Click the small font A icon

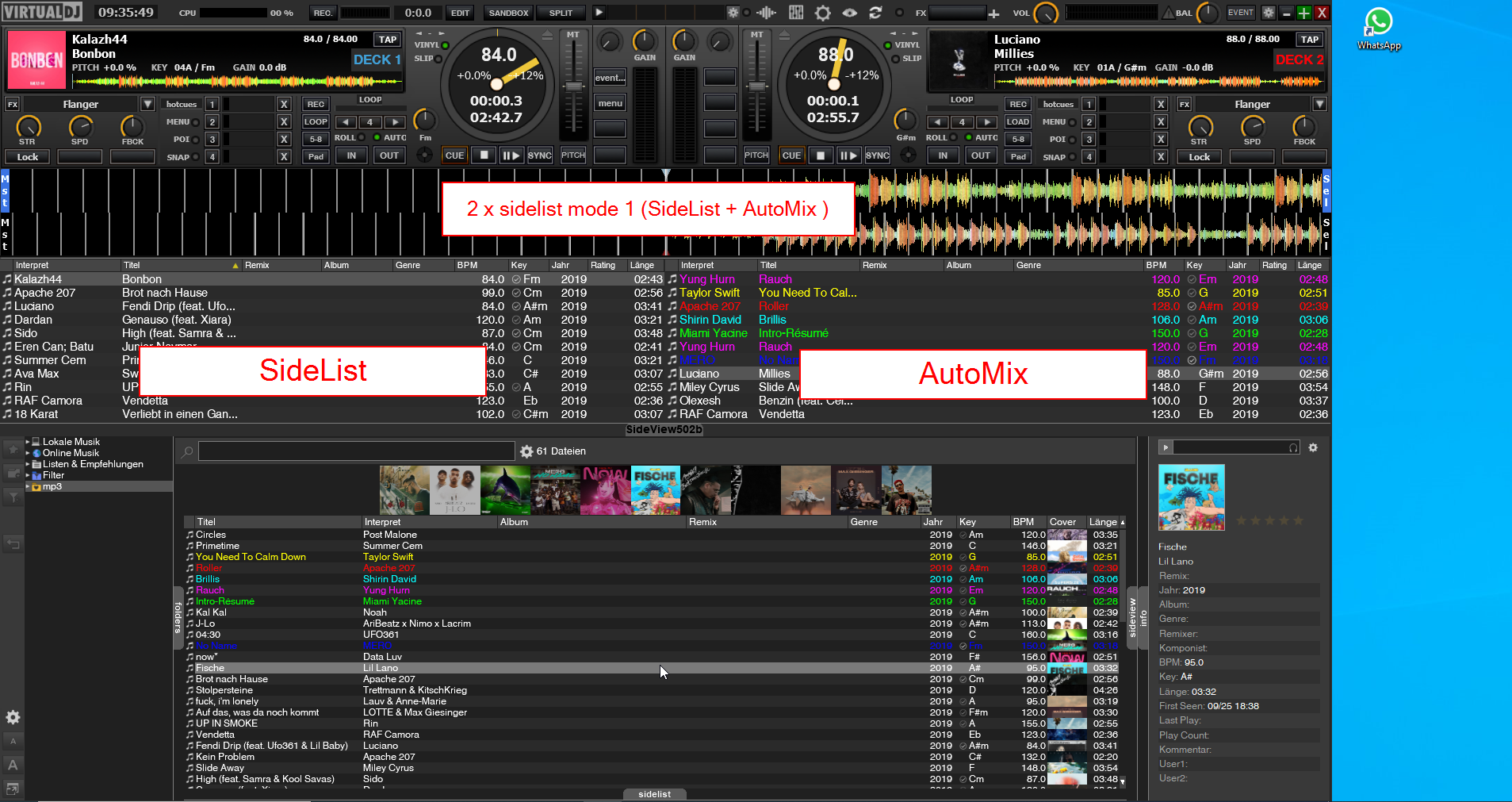(x=13, y=741)
